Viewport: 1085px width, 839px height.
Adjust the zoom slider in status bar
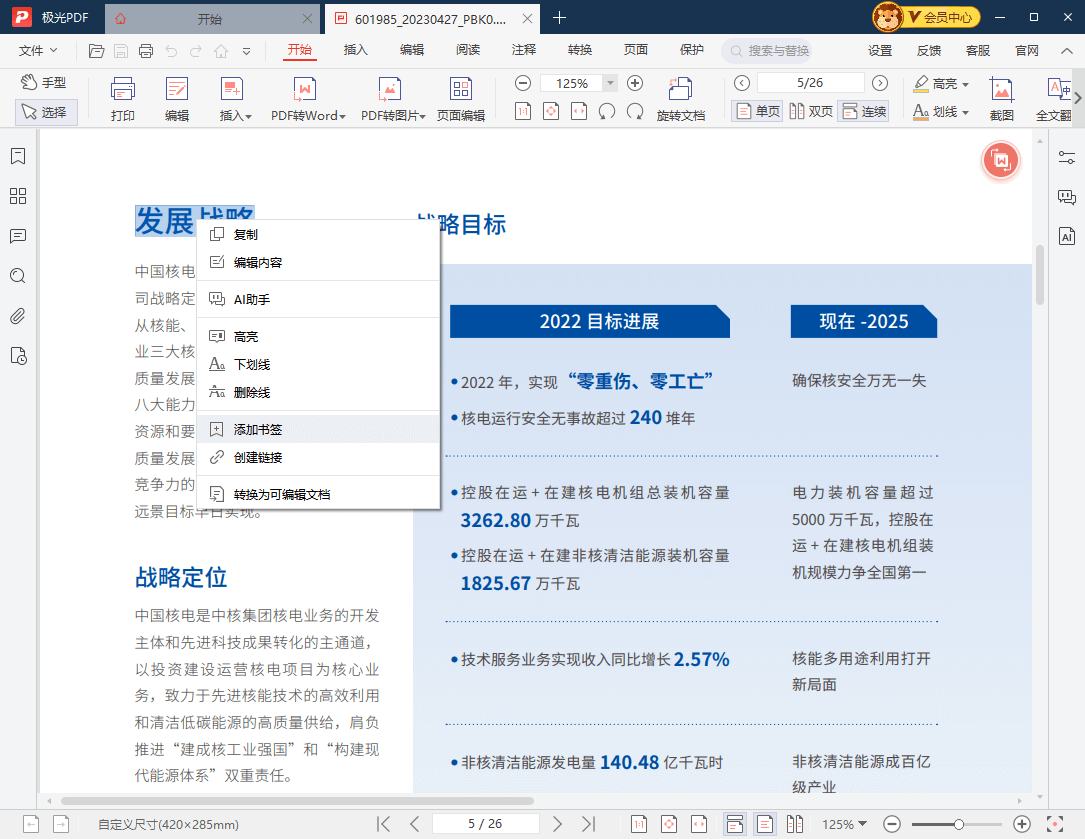click(958, 824)
